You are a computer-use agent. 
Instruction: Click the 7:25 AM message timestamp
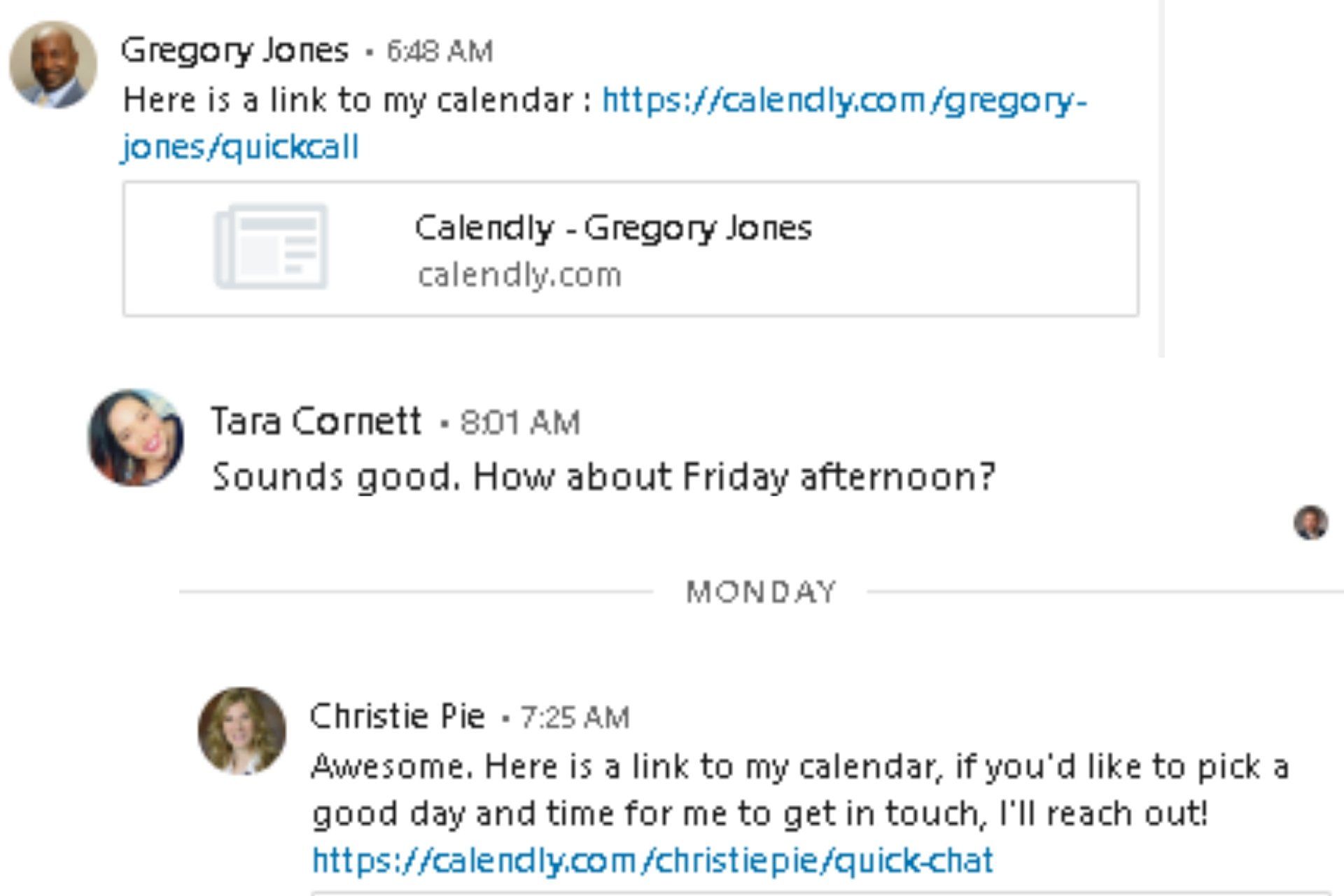pos(575,717)
